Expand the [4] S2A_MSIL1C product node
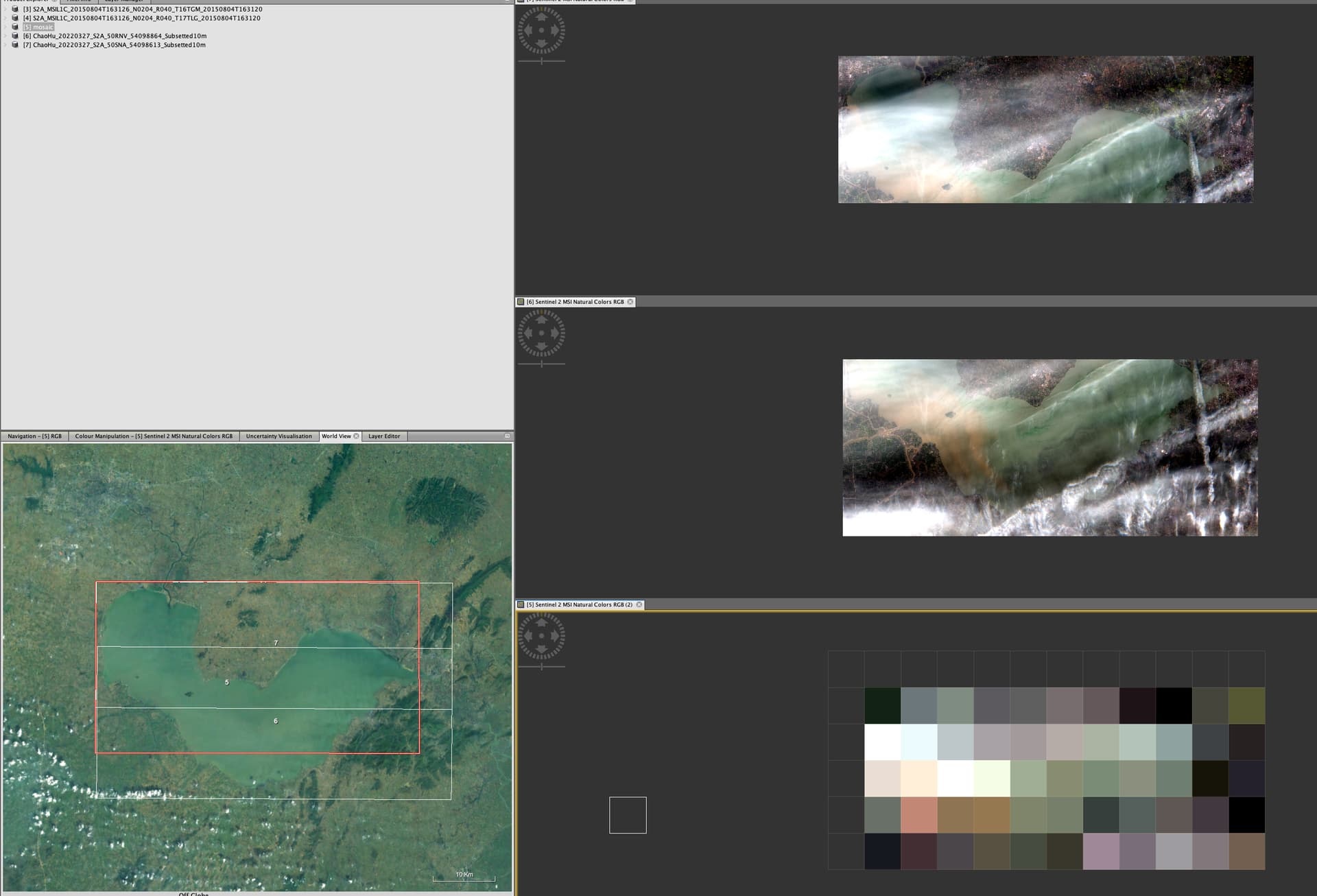This screenshot has height=896, width=1317. (x=5, y=18)
